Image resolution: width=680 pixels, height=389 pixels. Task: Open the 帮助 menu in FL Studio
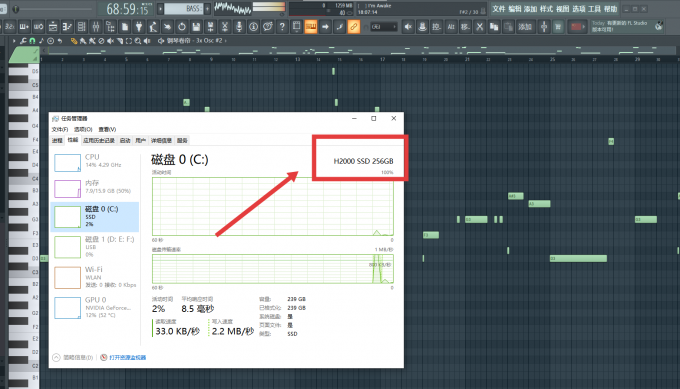611,9
